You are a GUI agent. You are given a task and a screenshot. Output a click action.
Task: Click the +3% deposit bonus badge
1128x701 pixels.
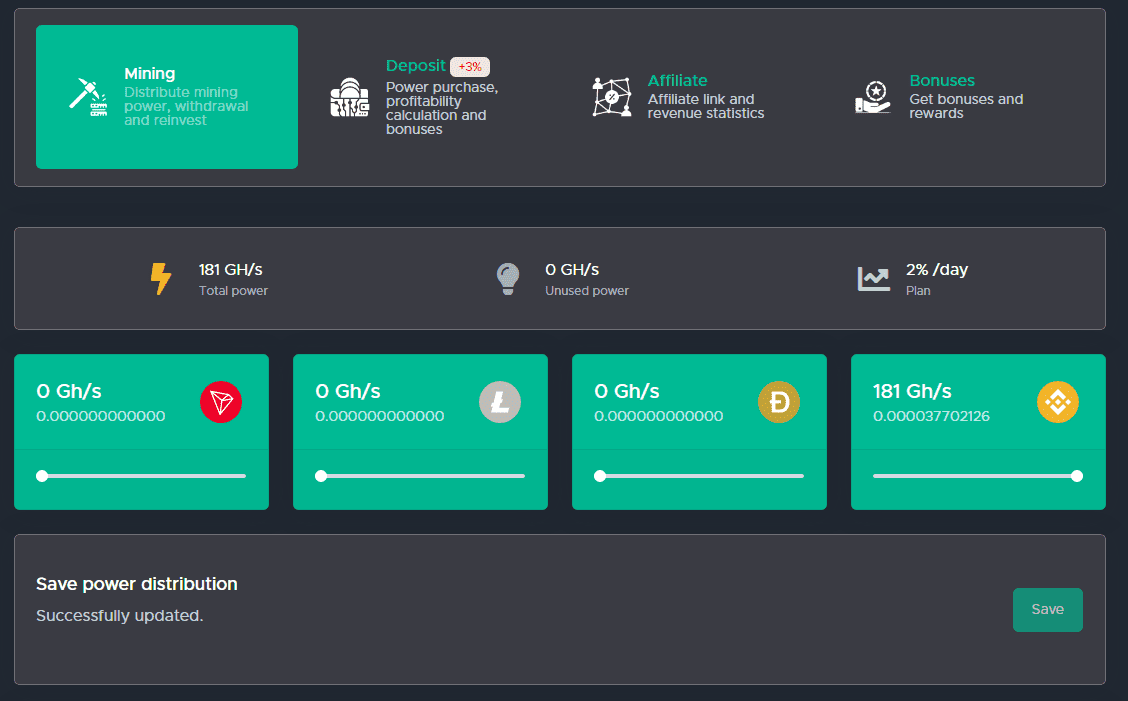[x=470, y=67]
